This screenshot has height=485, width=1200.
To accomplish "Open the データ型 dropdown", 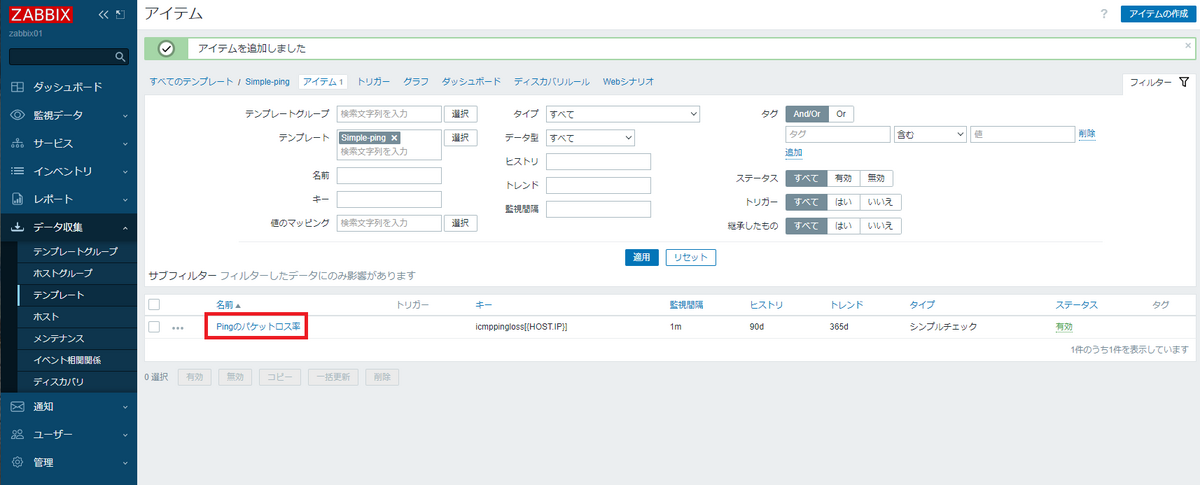I will point(591,138).
